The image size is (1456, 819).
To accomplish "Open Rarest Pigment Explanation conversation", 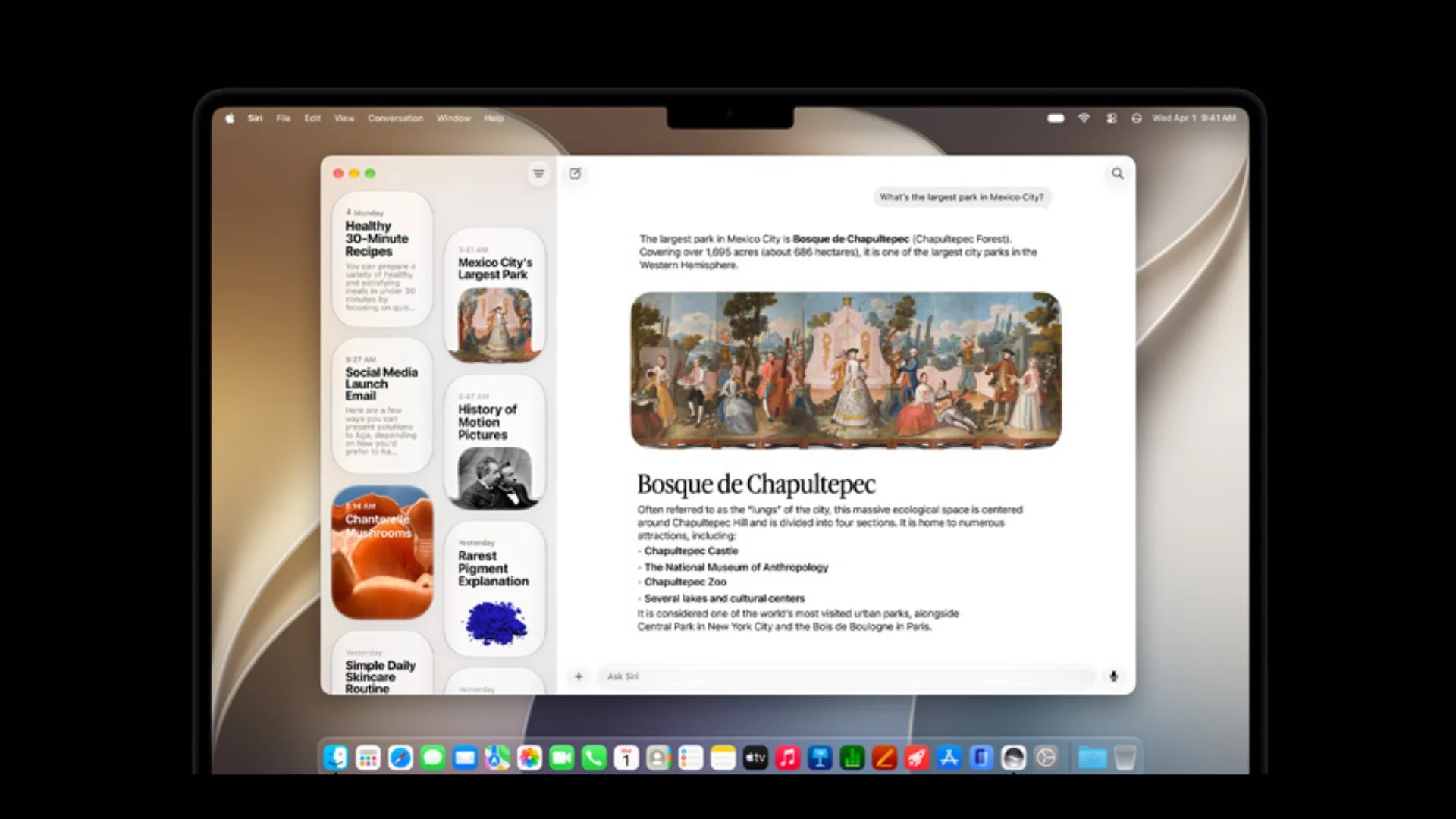I will (x=494, y=589).
